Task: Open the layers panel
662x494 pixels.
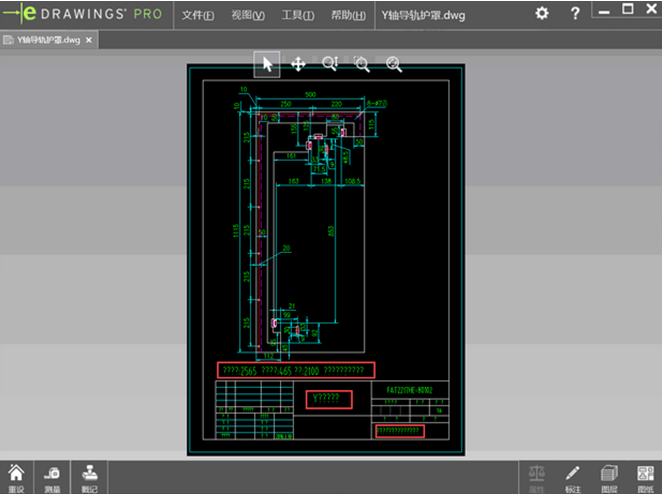Action: [608, 476]
